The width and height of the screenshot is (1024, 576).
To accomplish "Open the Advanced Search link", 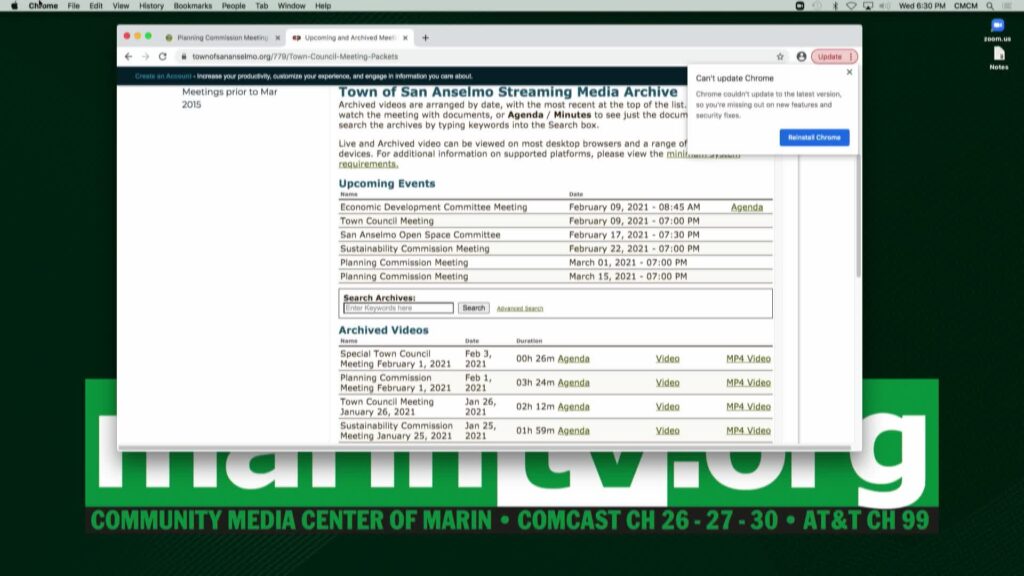I will click(520, 308).
